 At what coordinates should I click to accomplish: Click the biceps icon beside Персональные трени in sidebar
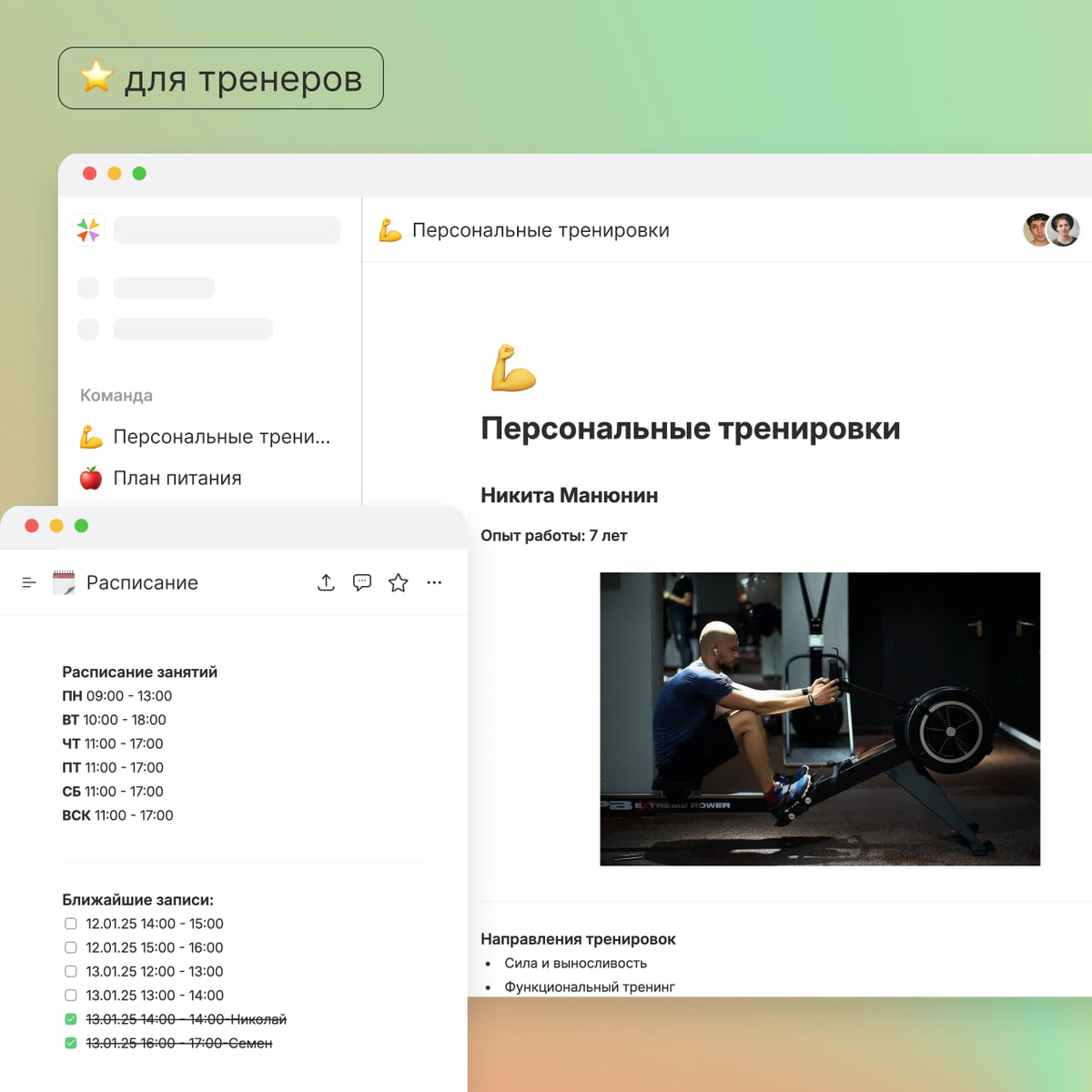pos(92,437)
